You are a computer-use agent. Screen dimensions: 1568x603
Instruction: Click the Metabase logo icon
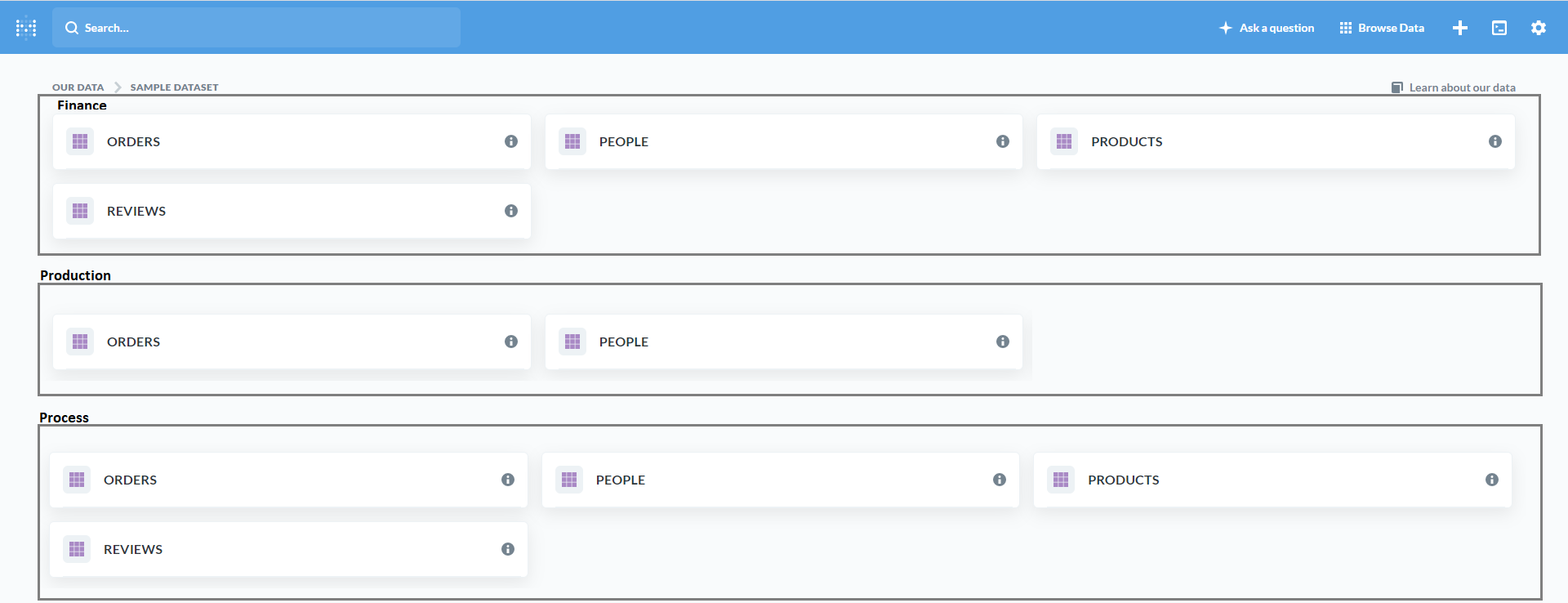pyautogui.click(x=25, y=27)
